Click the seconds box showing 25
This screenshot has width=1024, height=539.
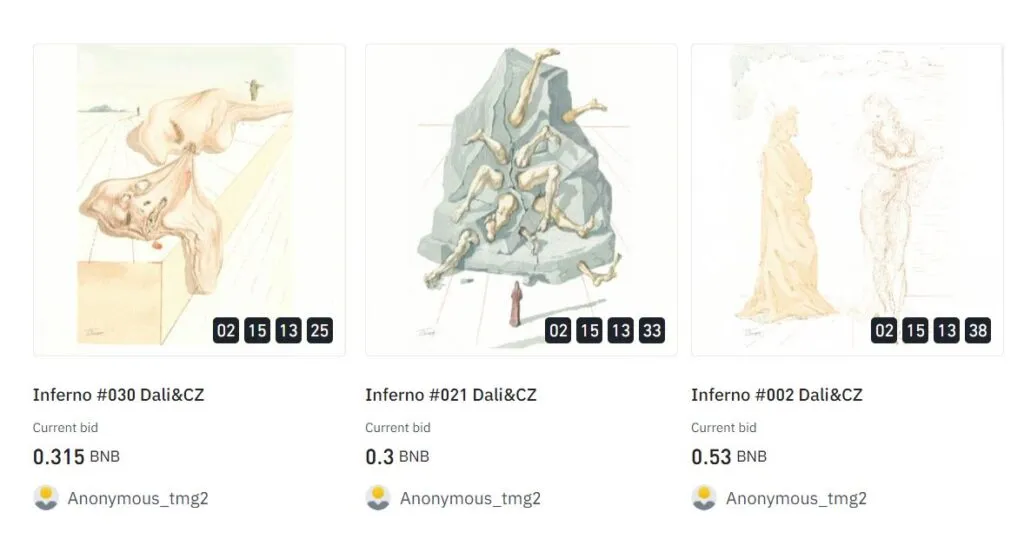click(x=319, y=331)
